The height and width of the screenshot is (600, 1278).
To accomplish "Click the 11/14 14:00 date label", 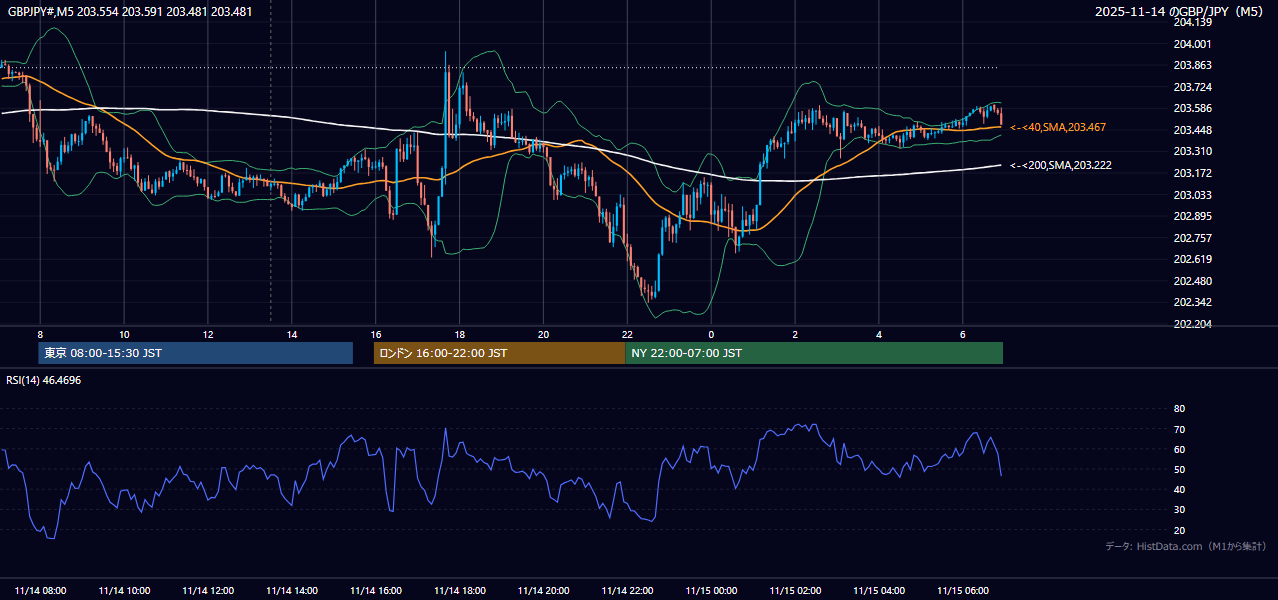I will [x=292, y=590].
